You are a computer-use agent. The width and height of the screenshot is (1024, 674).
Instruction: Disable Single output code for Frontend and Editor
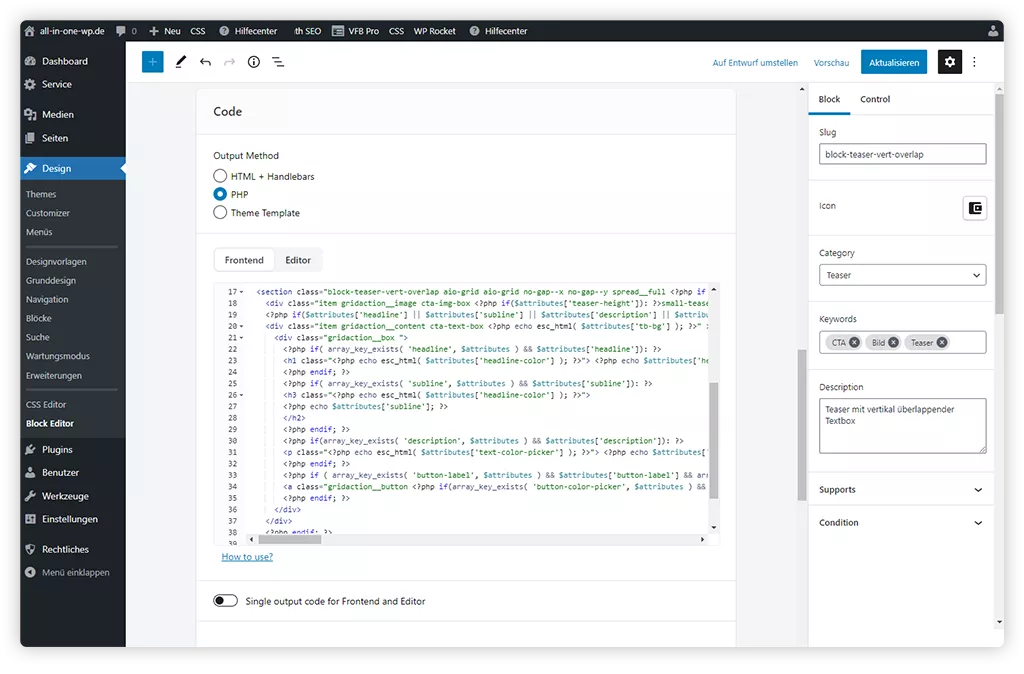point(224,599)
